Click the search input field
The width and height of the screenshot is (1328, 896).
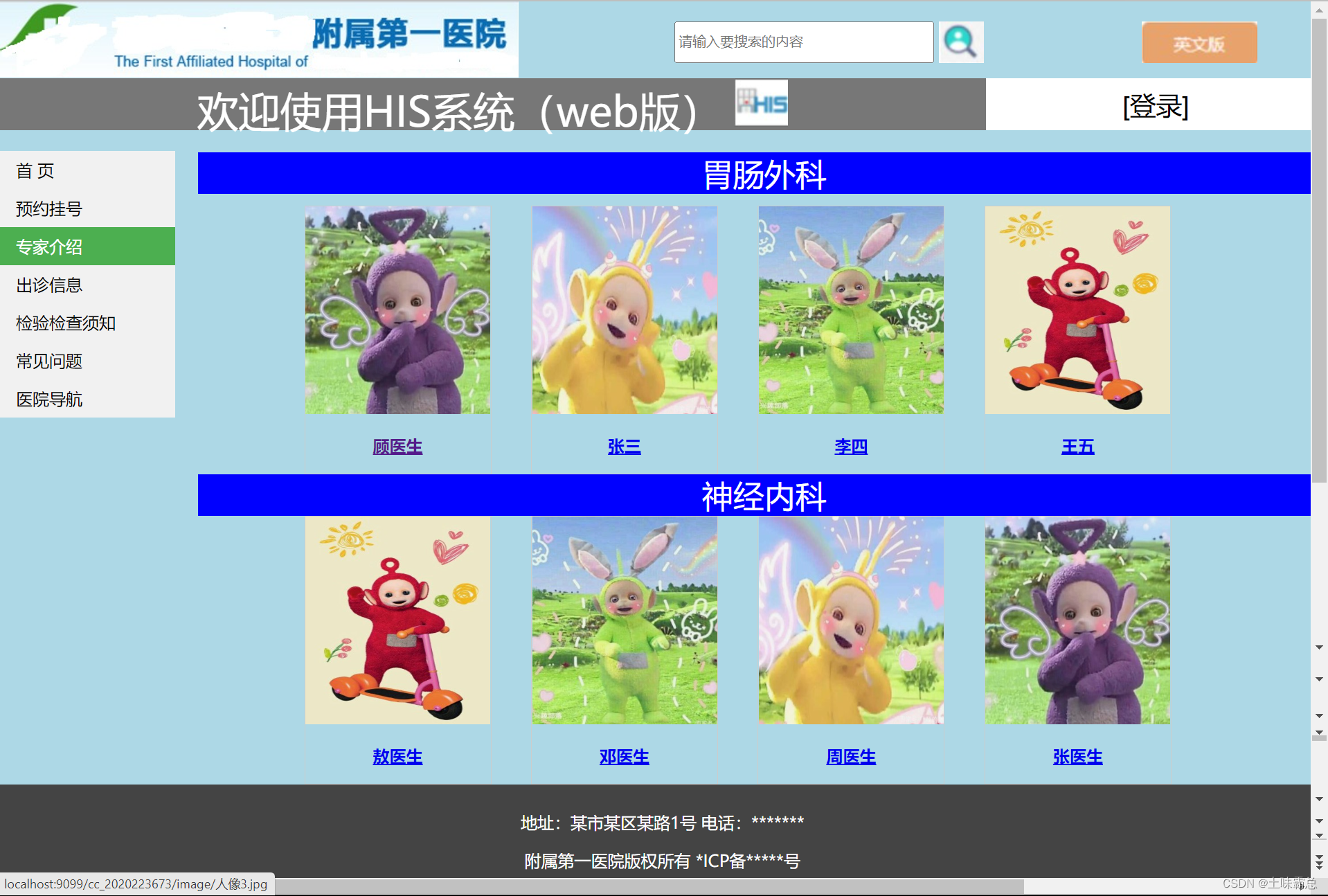tap(802, 42)
